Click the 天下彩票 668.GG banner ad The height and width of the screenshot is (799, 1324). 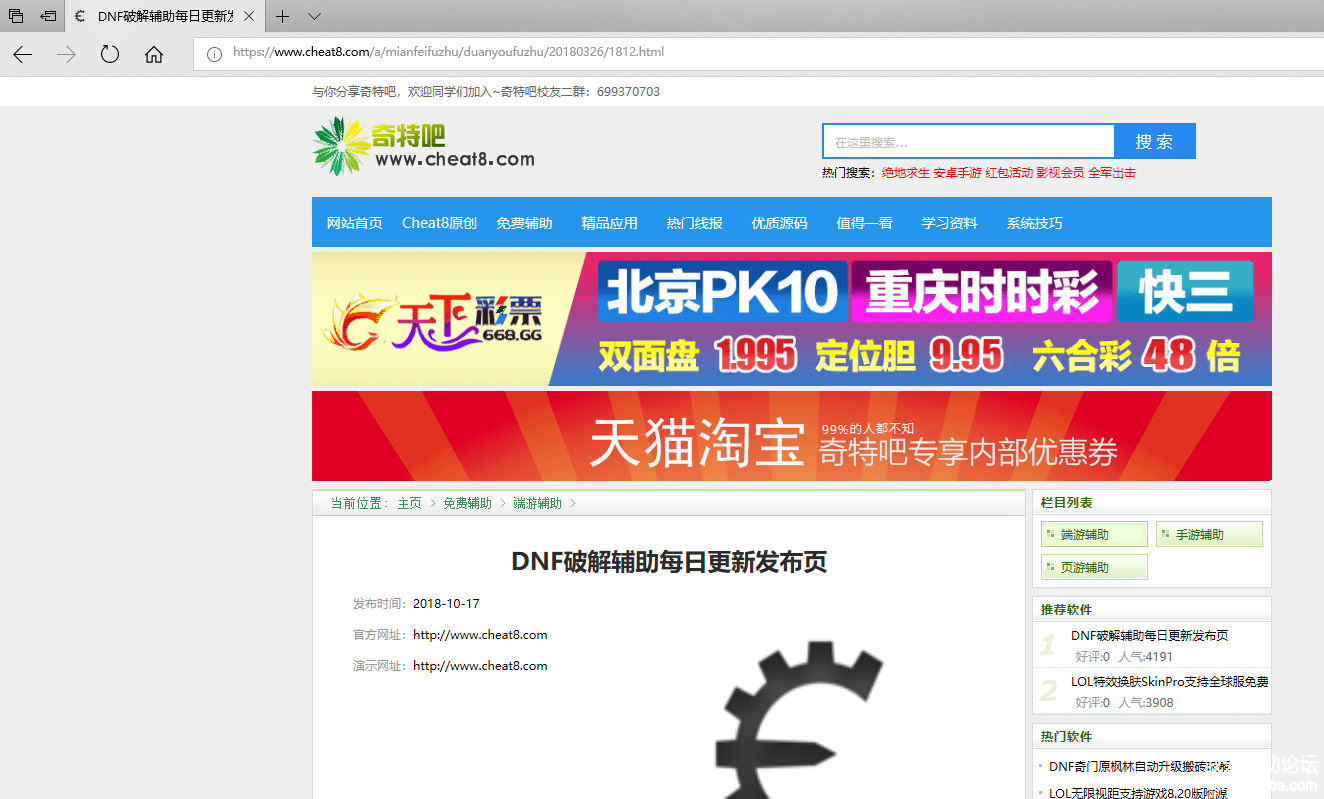coord(792,319)
